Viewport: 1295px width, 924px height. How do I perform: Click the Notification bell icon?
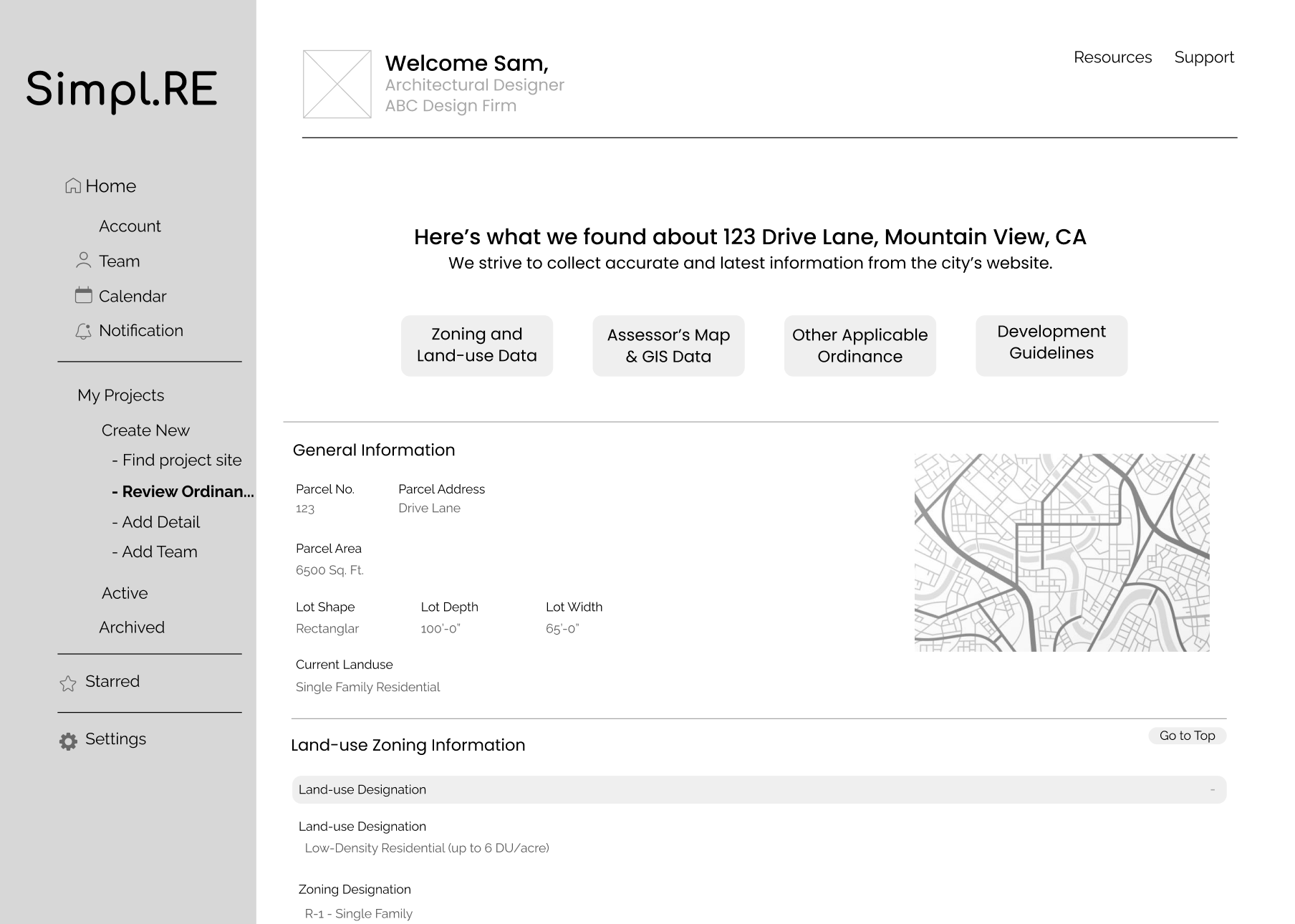83,331
